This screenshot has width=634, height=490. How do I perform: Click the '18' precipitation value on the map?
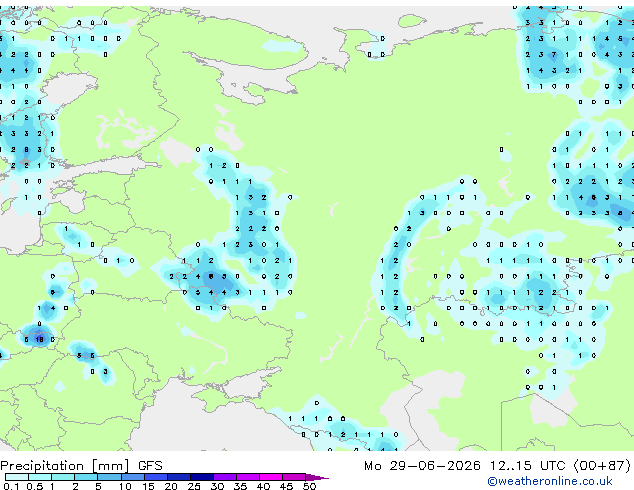pos(39,340)
